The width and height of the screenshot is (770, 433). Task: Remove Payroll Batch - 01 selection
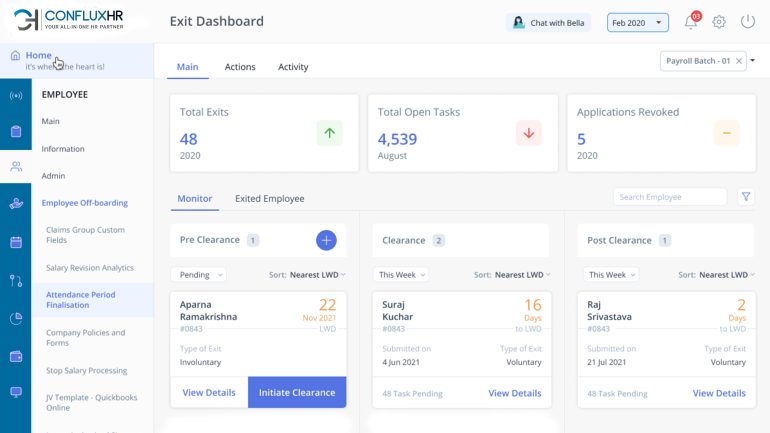click(x=739, y=61)
